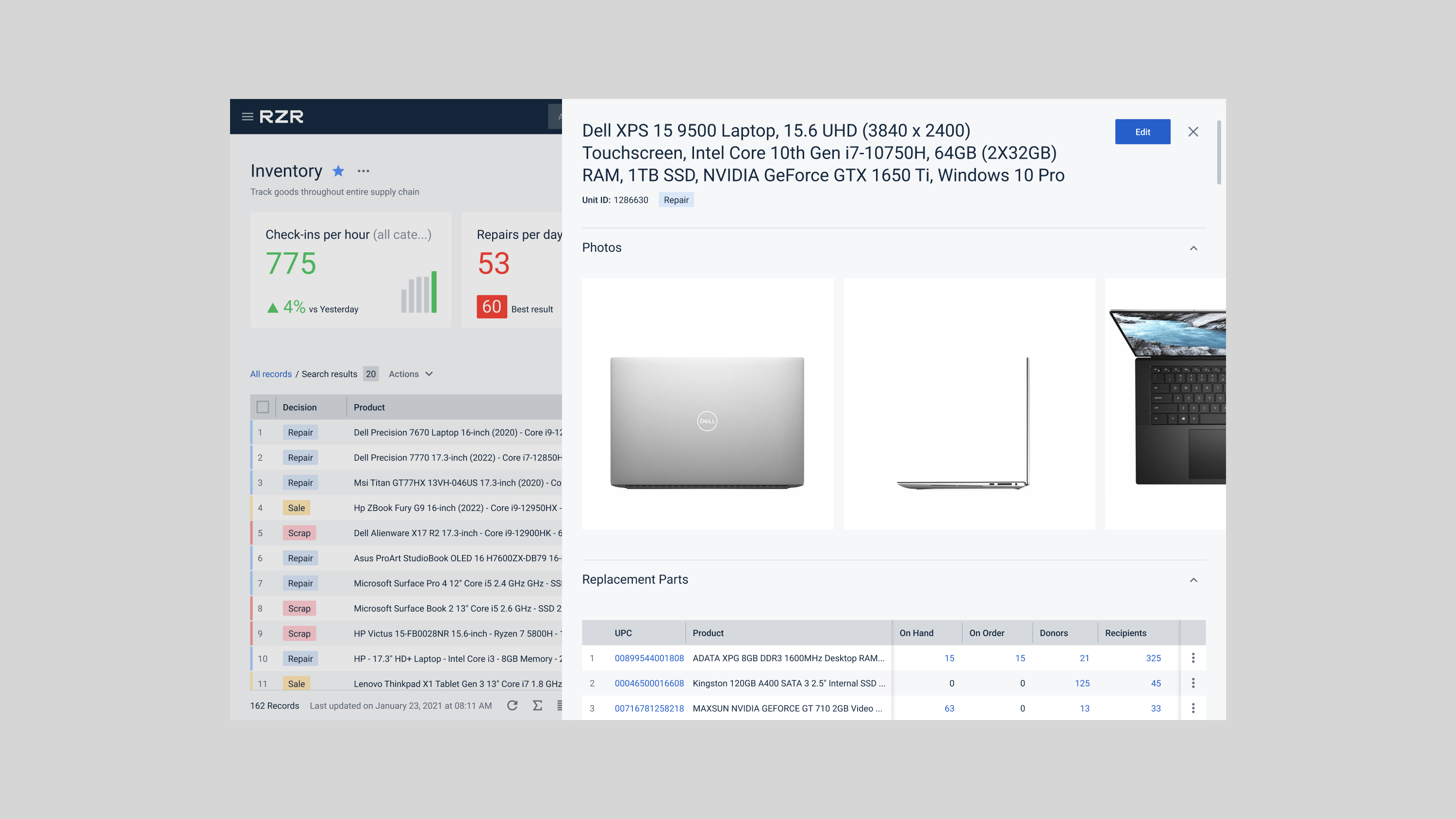Select row Asus ProArt StudioBook OLED 16
The width and height of the screenshot is (1456, 819).
[x=406, y=558]
